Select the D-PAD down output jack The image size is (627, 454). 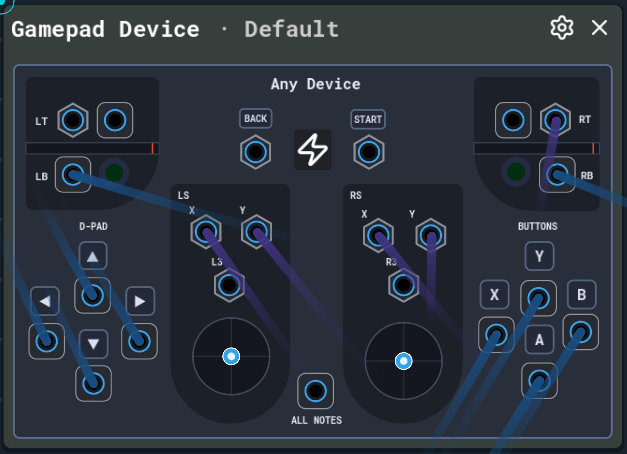pyautogui.click(x=93, y=383)
